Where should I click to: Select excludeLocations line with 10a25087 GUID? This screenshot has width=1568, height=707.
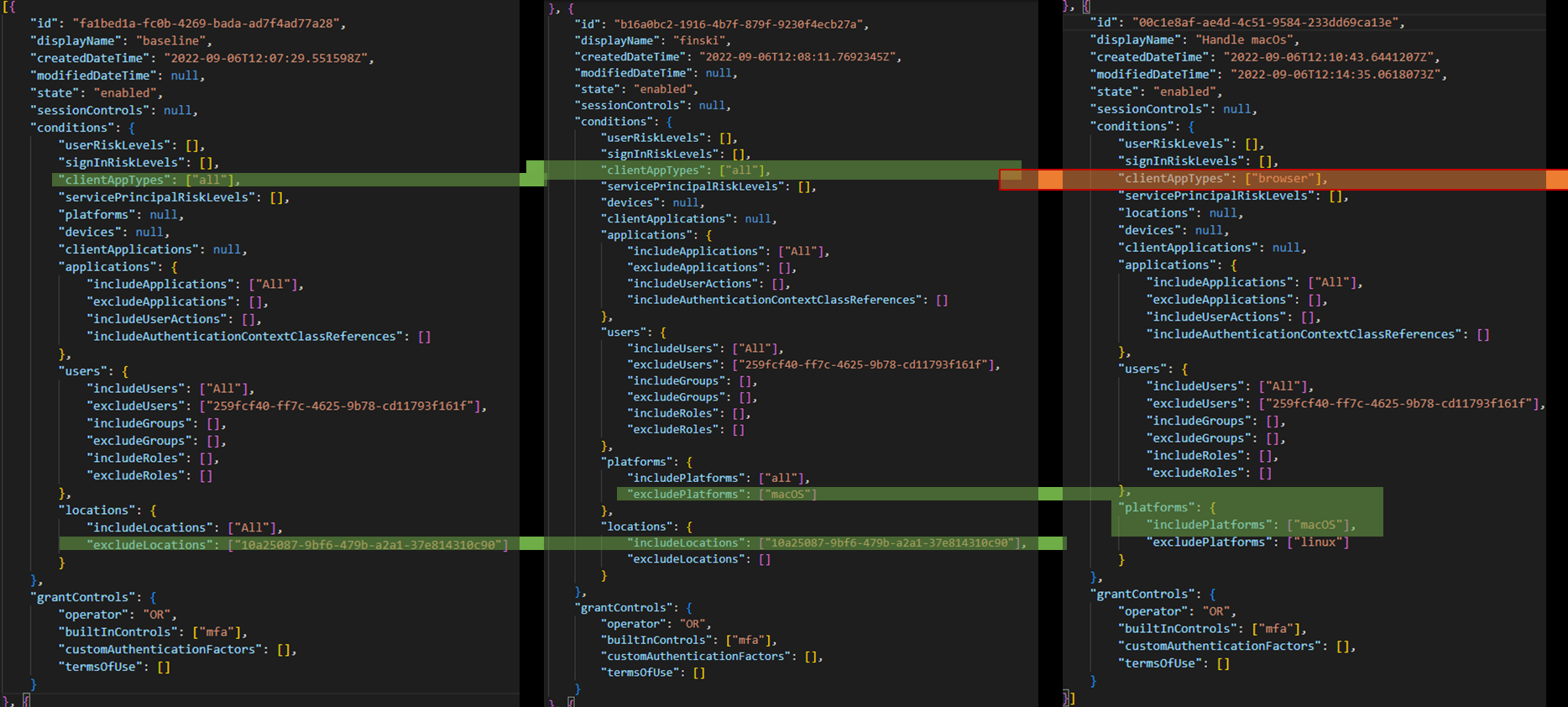coord(297,545)
